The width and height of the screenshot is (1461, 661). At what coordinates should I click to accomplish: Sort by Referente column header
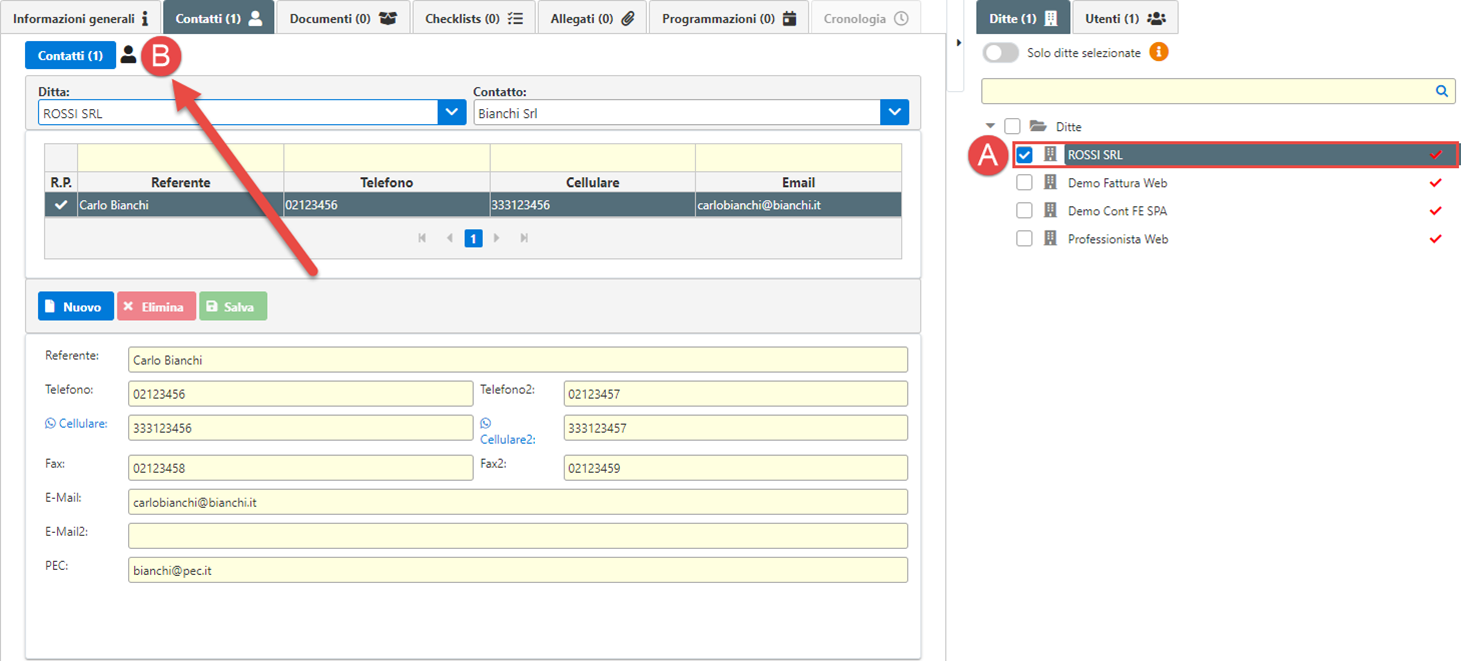[x=181, y=182]
